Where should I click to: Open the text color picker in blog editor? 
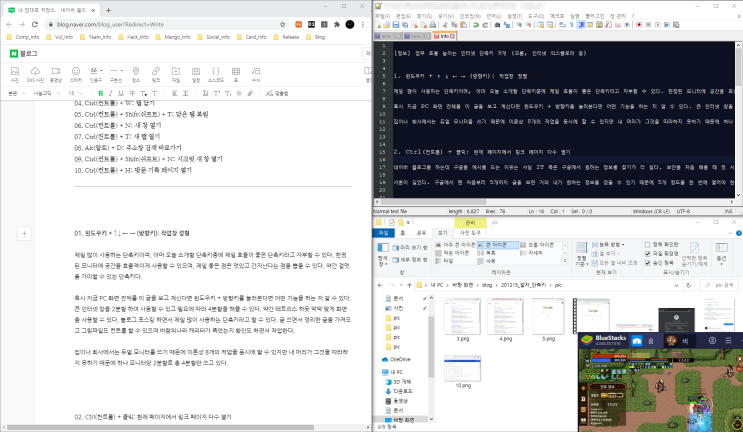143,93
